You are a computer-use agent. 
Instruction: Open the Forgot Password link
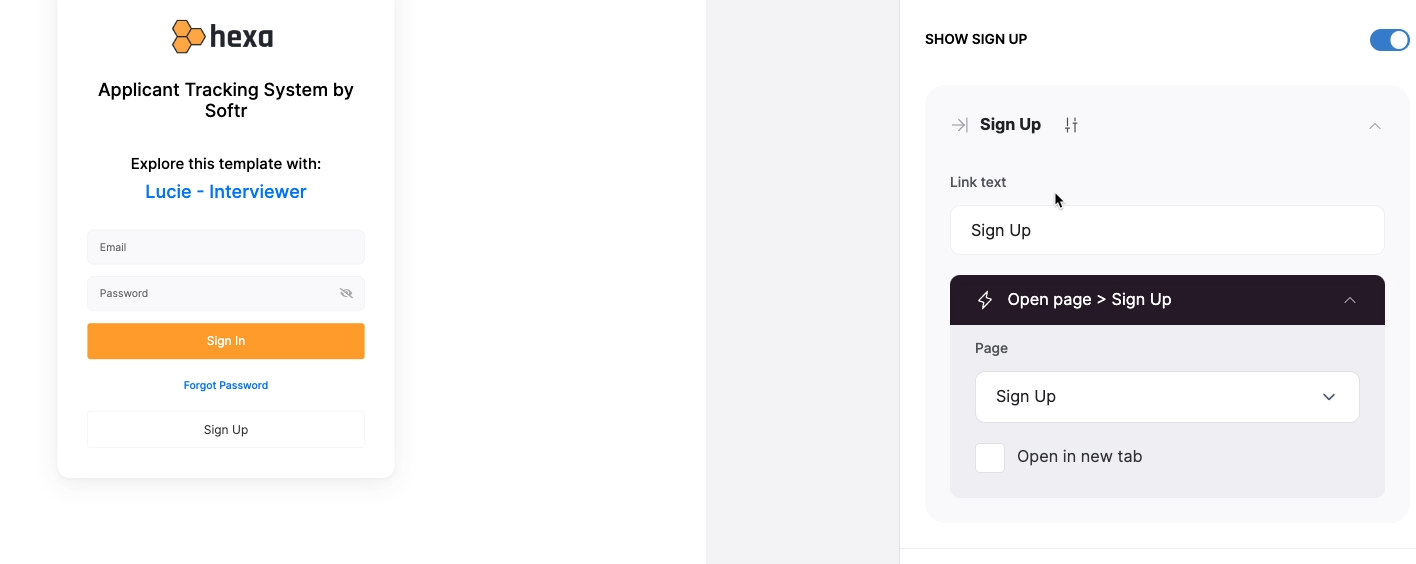click(226, 385)
